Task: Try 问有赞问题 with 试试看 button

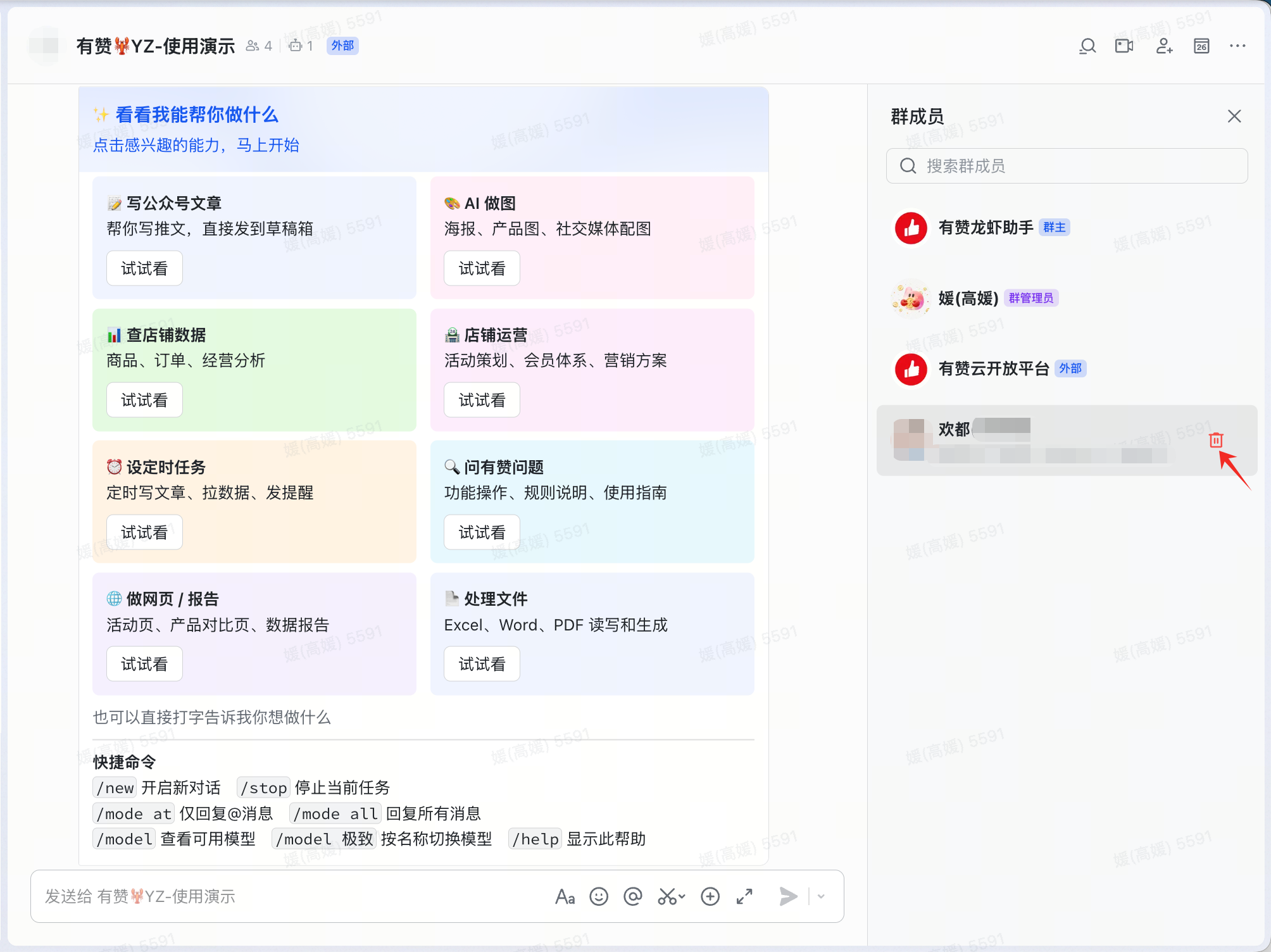Action: click(x=482, y=532)
